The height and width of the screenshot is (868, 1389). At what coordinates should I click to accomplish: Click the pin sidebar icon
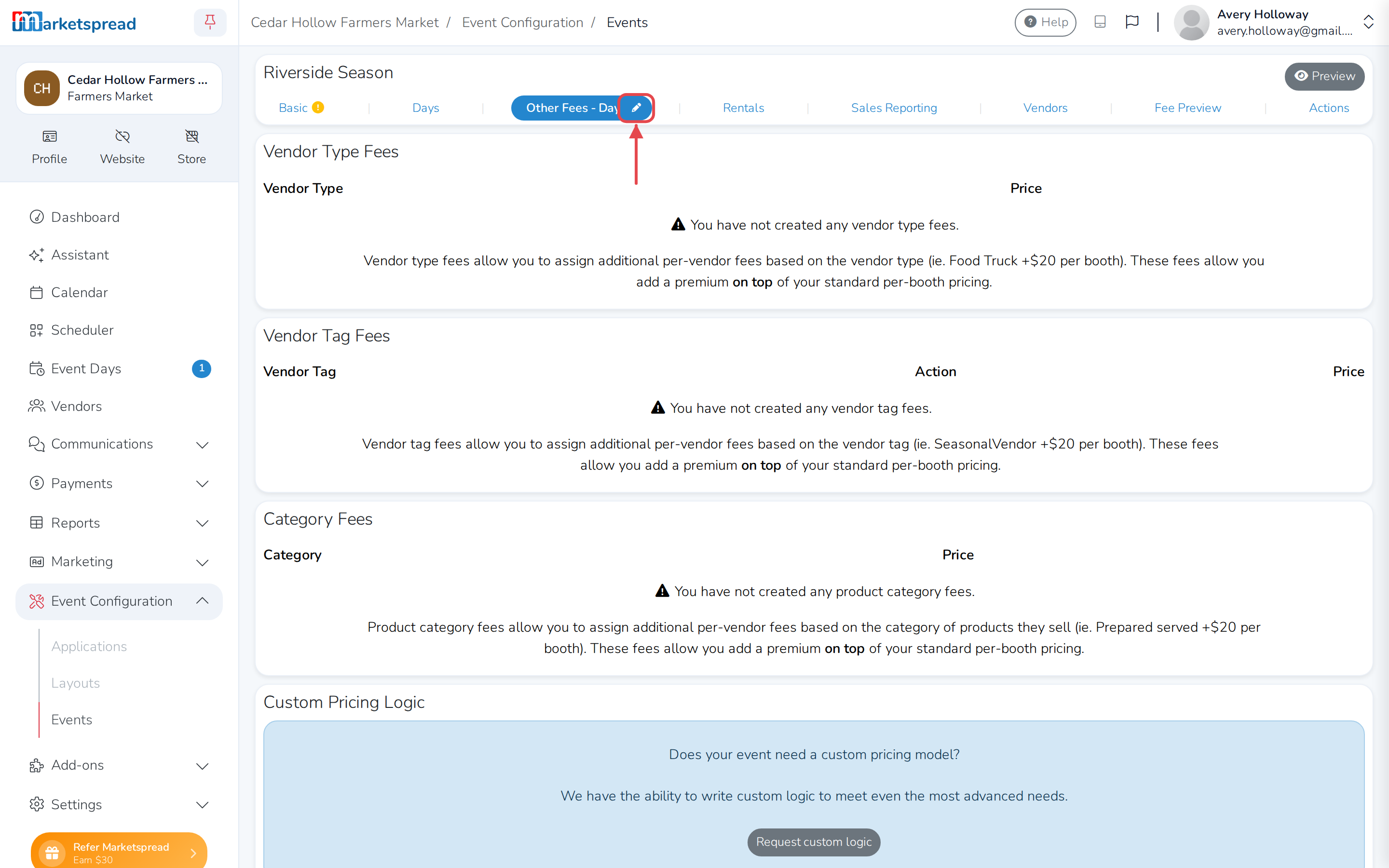coord(210,22)
